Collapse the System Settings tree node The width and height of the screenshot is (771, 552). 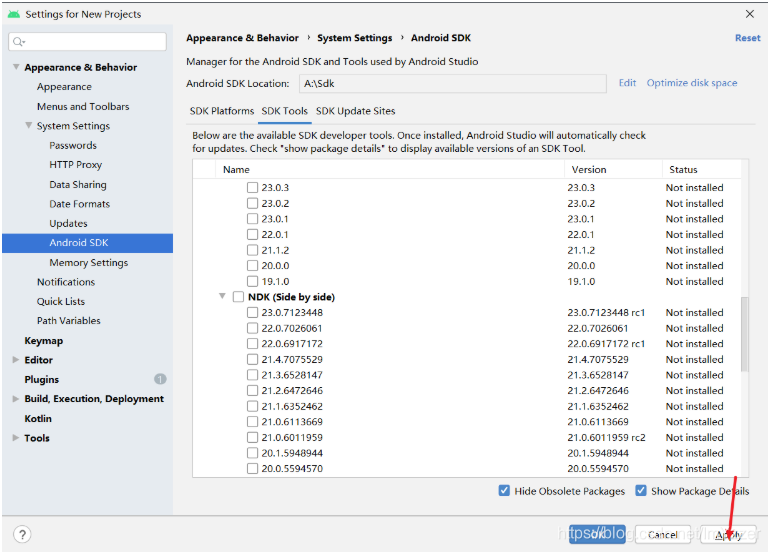29,125
